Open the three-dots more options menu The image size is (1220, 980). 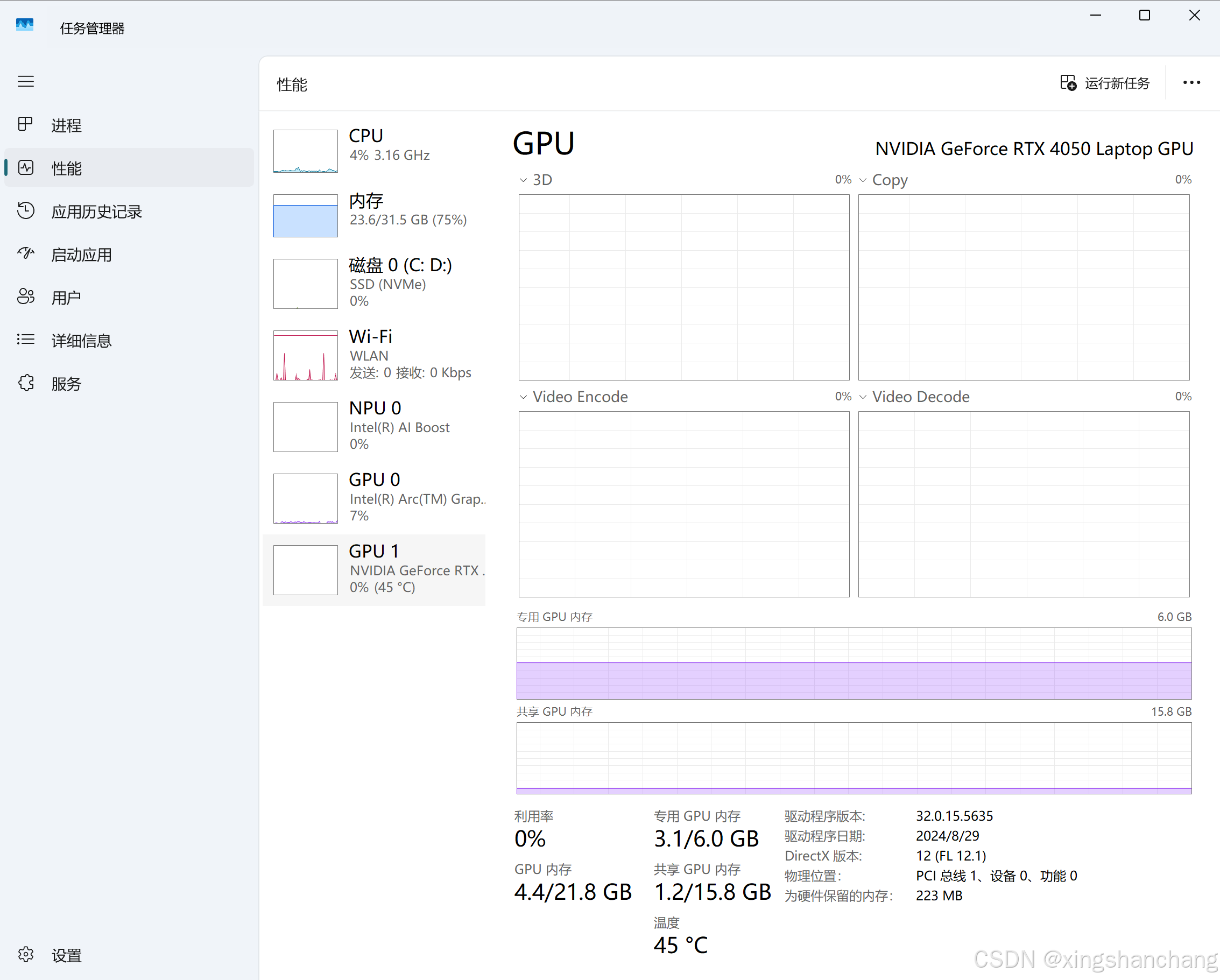1191,83
